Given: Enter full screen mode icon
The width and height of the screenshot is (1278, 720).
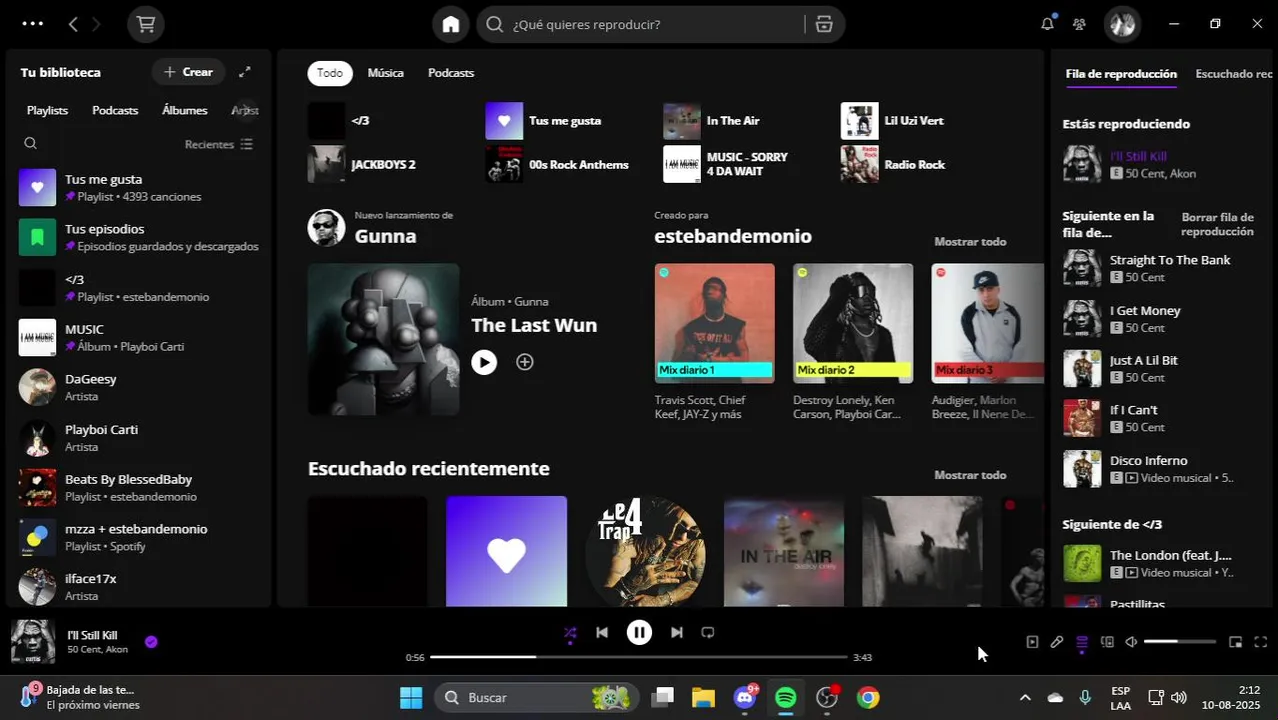Looking at the screenshot, I should (1260, 642).
